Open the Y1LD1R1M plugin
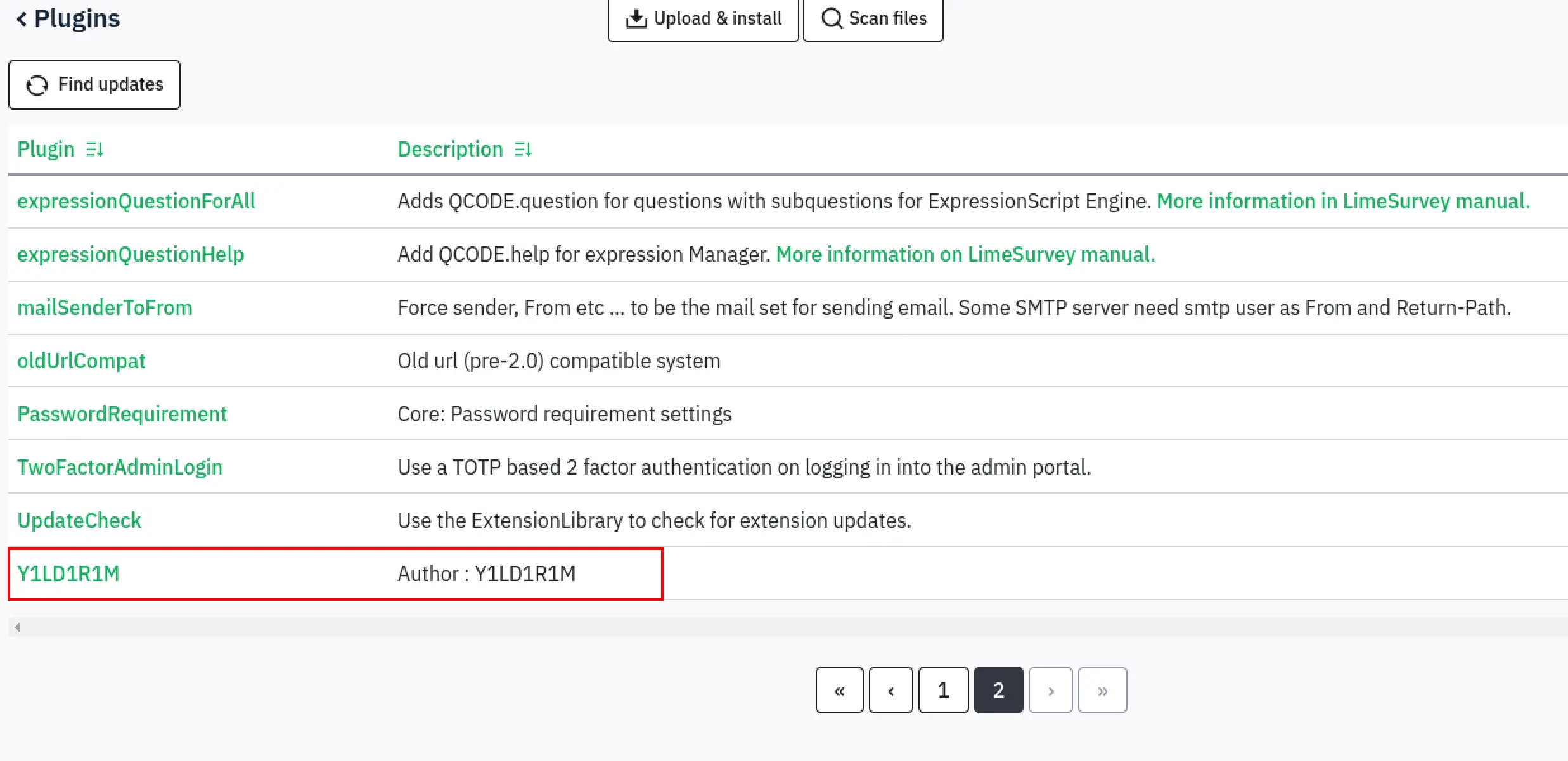 pos(68,573)
